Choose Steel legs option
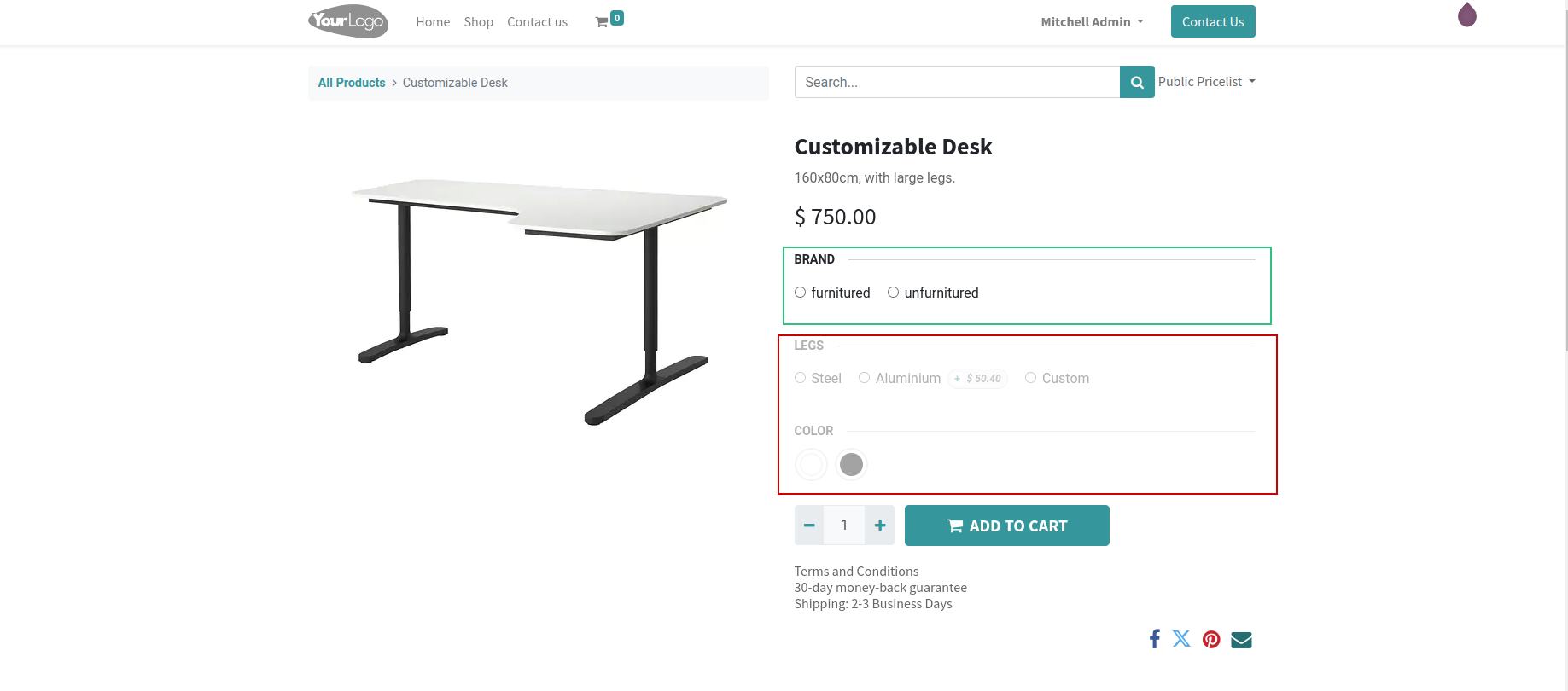The image size is (1568, 691). [x=800, y=378]
